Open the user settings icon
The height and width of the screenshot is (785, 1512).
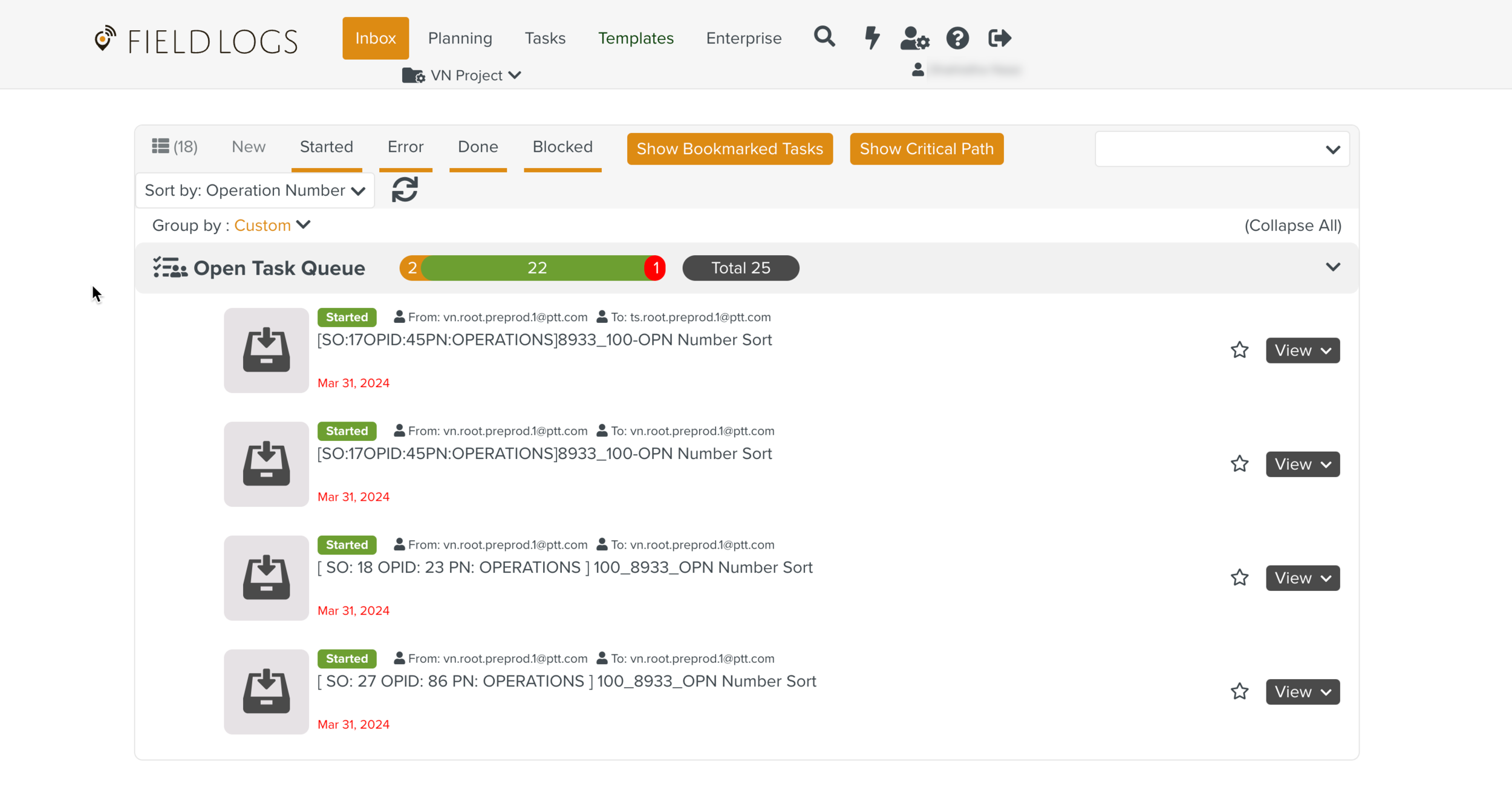[x=914, y=38]
